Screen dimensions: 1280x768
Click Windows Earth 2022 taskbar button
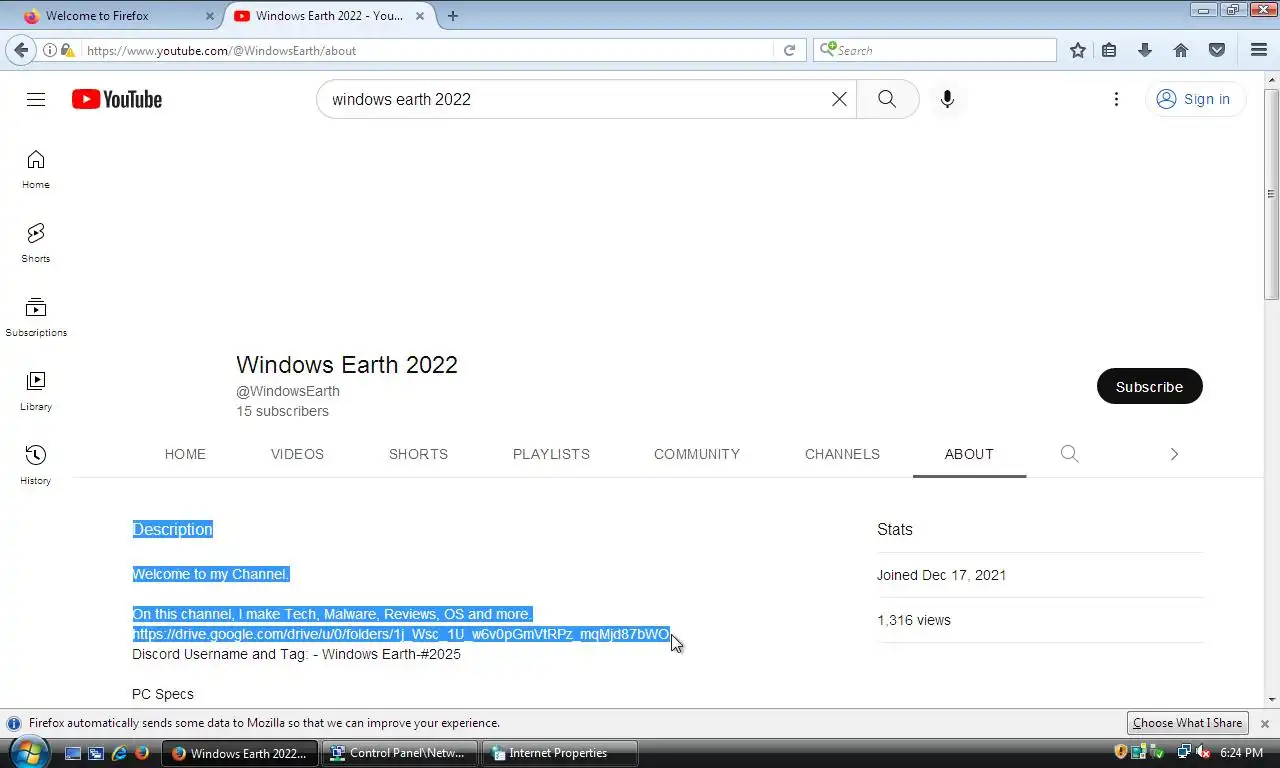coord(240,753)
